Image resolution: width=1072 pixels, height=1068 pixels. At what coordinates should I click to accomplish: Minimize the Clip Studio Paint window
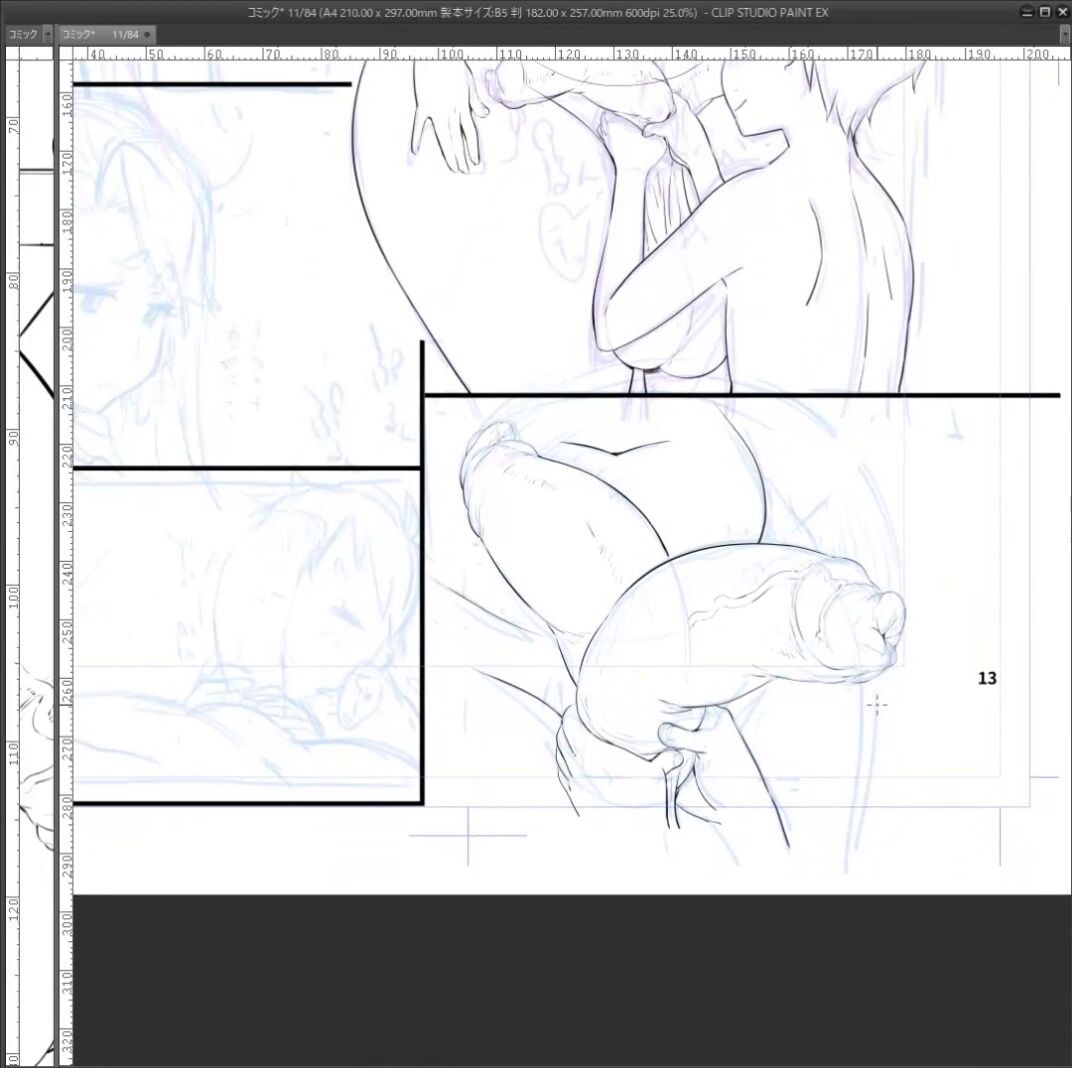1027,12
